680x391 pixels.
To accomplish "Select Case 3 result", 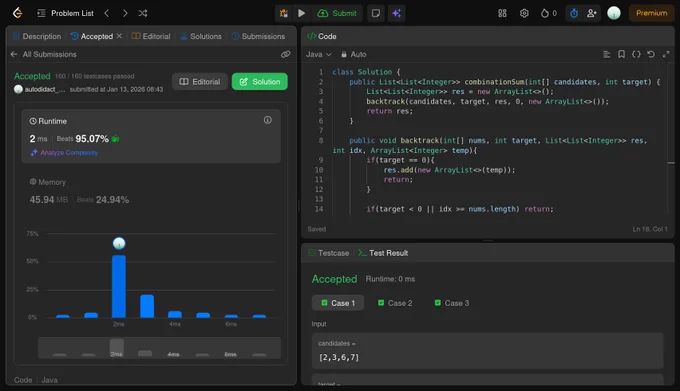I will click(x=452, y=303).
